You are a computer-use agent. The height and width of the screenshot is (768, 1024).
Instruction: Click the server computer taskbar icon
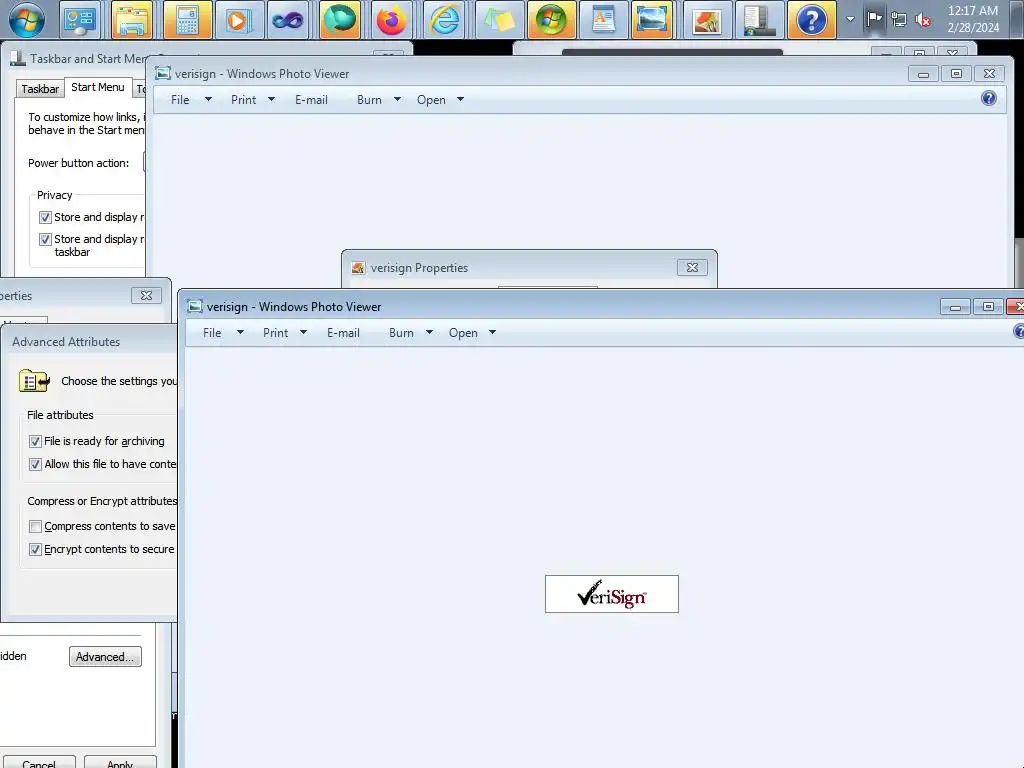[x=760, y=20]
